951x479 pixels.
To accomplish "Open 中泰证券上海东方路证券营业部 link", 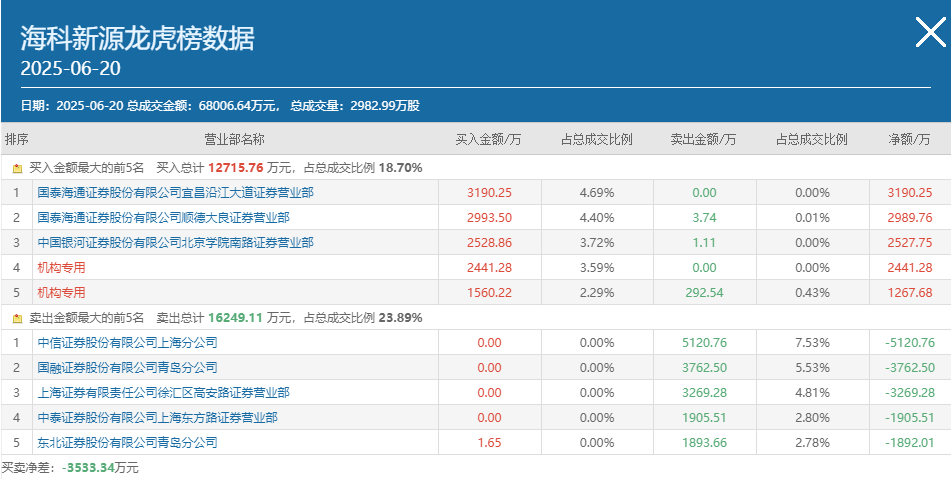I will 157,417.
